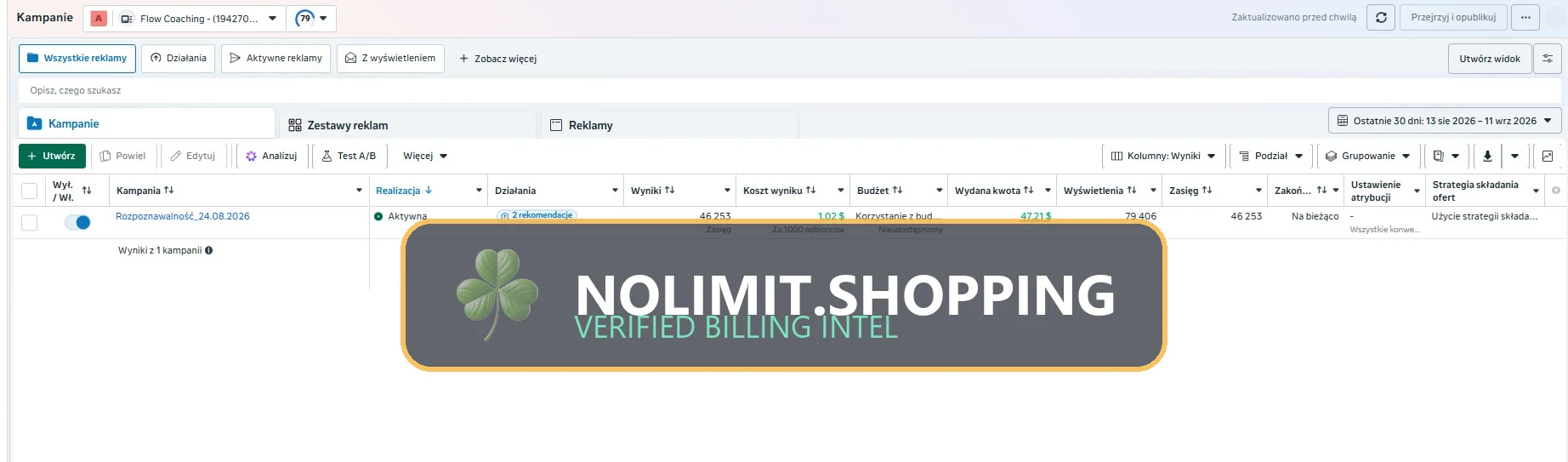Check the Rozpoznawalność_24.08.2026 row checkbox
1568x462 pixels.
[30, 223]
